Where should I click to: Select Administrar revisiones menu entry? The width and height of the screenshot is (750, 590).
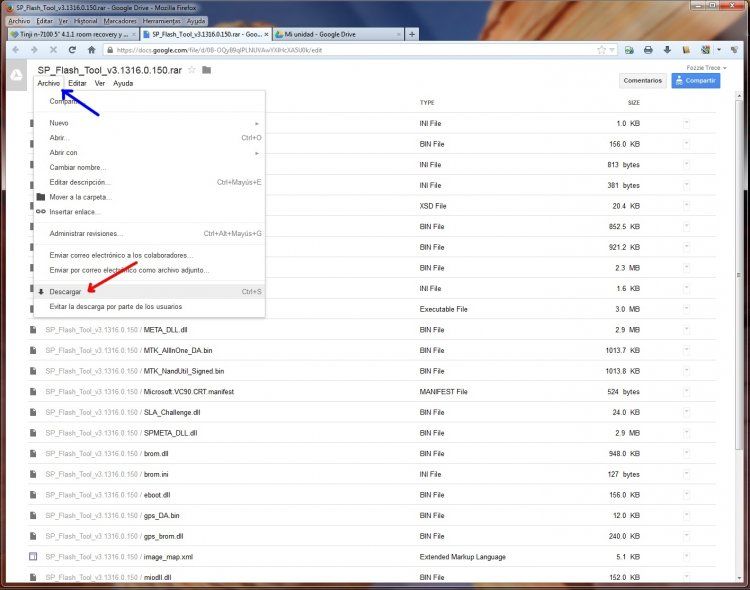pos(149,234)
